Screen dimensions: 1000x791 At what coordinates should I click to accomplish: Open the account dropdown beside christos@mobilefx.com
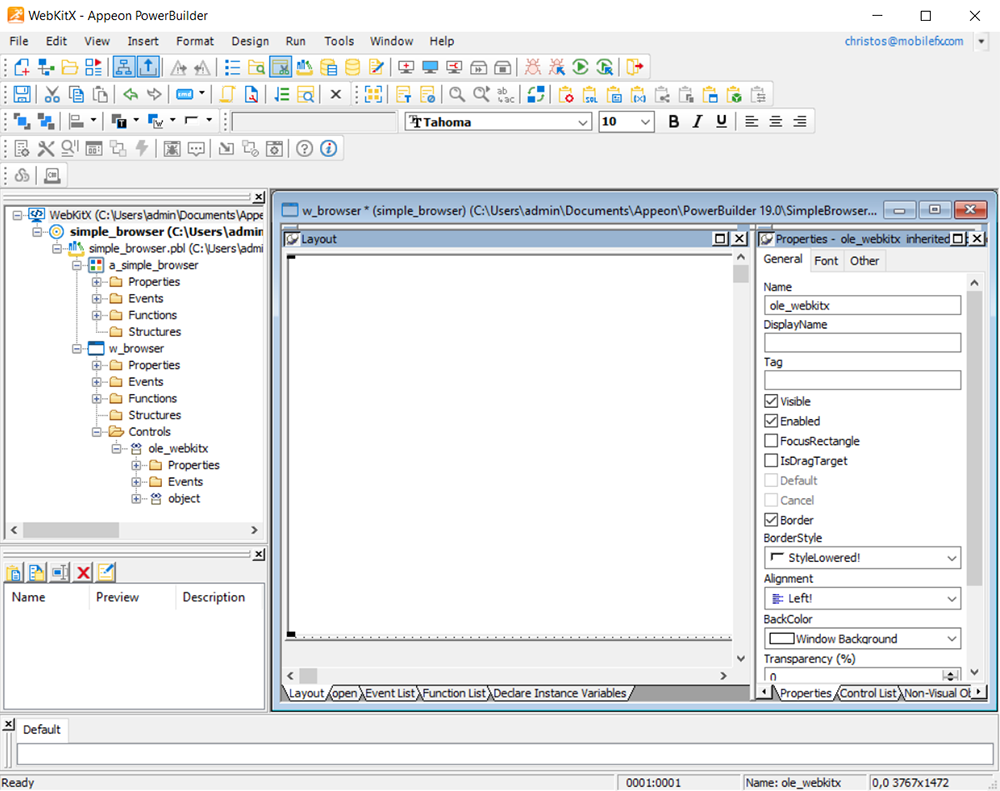[x=982, y=41]
